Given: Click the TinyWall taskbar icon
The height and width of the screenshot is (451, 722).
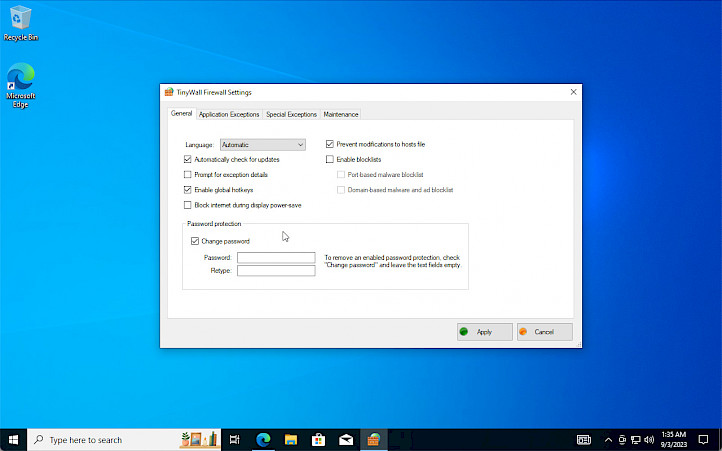Looking at the screenshot, I should click(373, 439).
